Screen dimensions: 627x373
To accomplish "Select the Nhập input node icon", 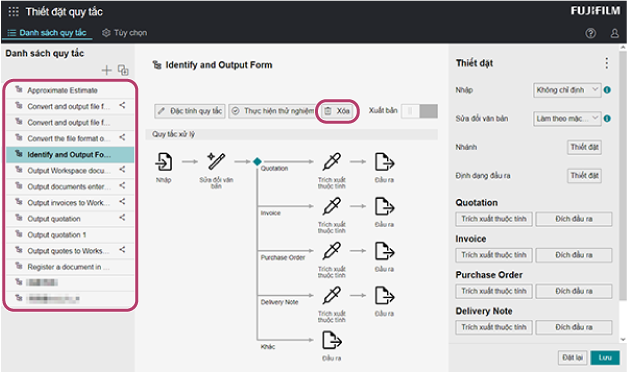I will [164, 162].
